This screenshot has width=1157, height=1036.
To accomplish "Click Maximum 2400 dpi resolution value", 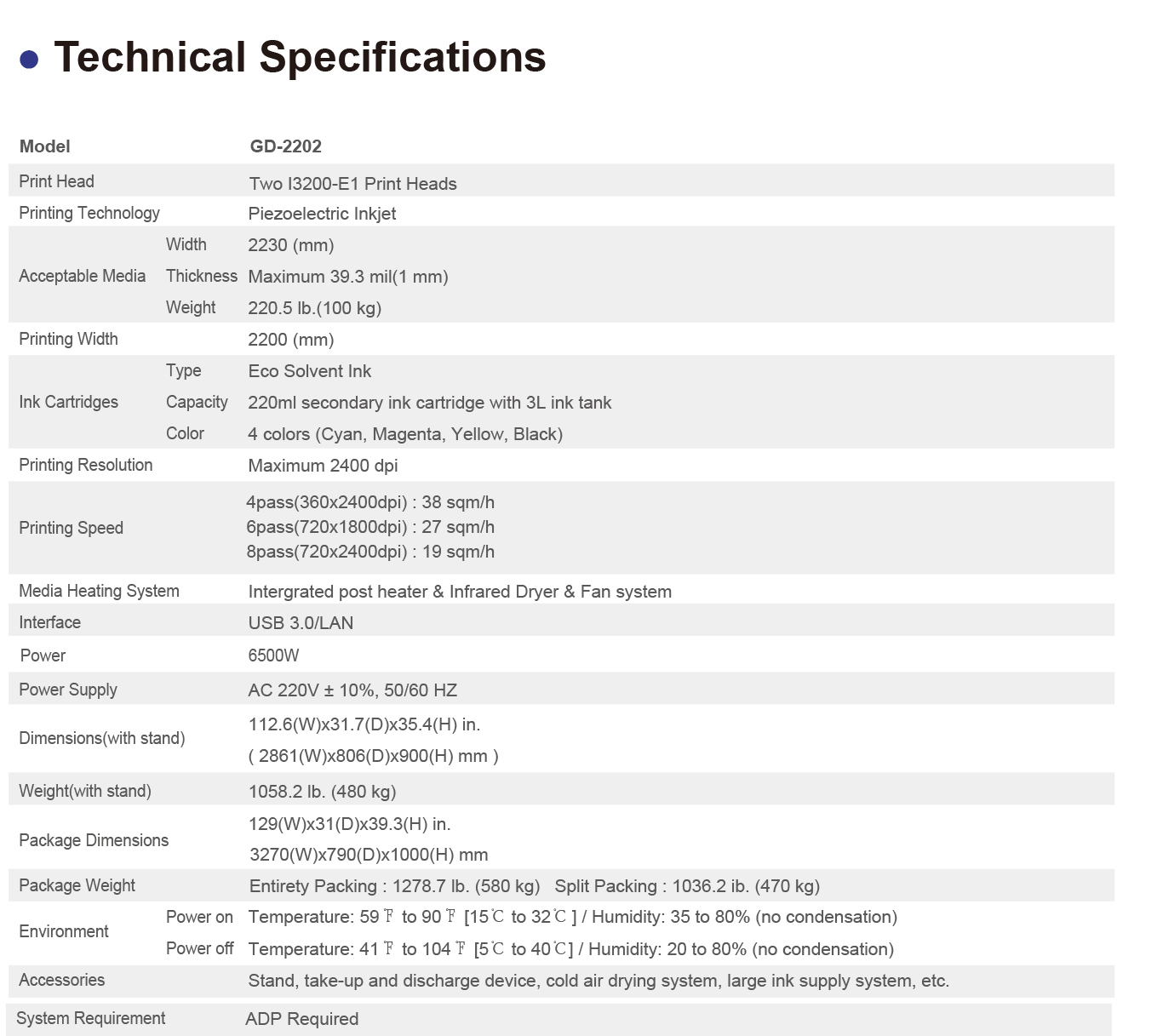I will [323, 466].
